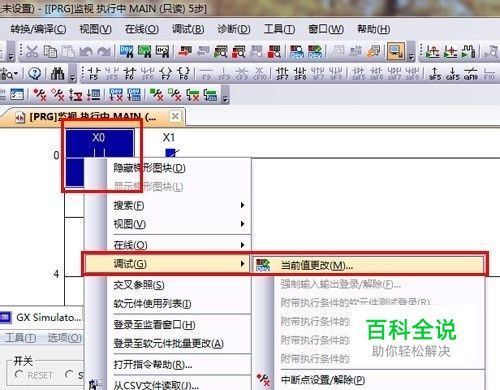Expand the 调试(G) submenu arrow

(243, 264)
